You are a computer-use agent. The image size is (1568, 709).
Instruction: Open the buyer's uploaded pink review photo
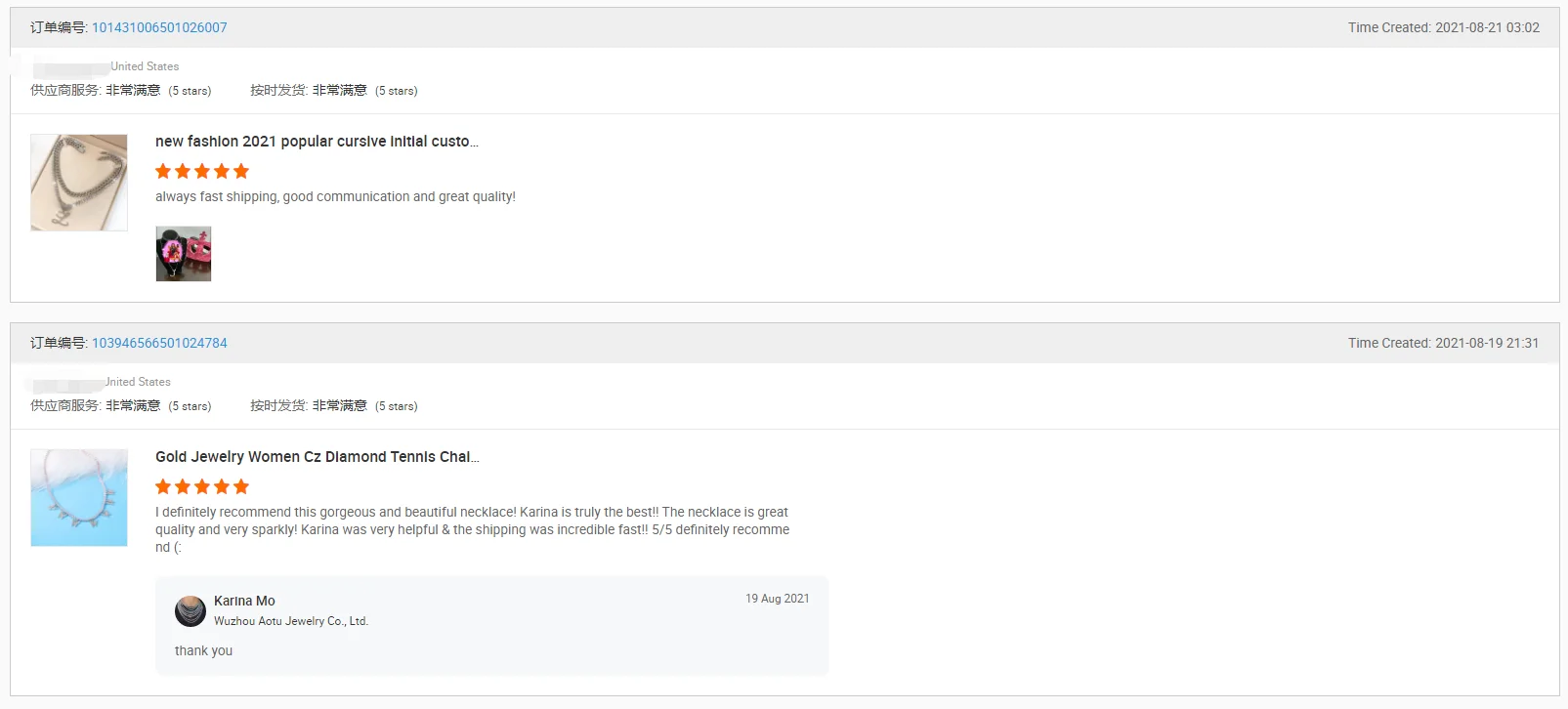click(184, 254)
